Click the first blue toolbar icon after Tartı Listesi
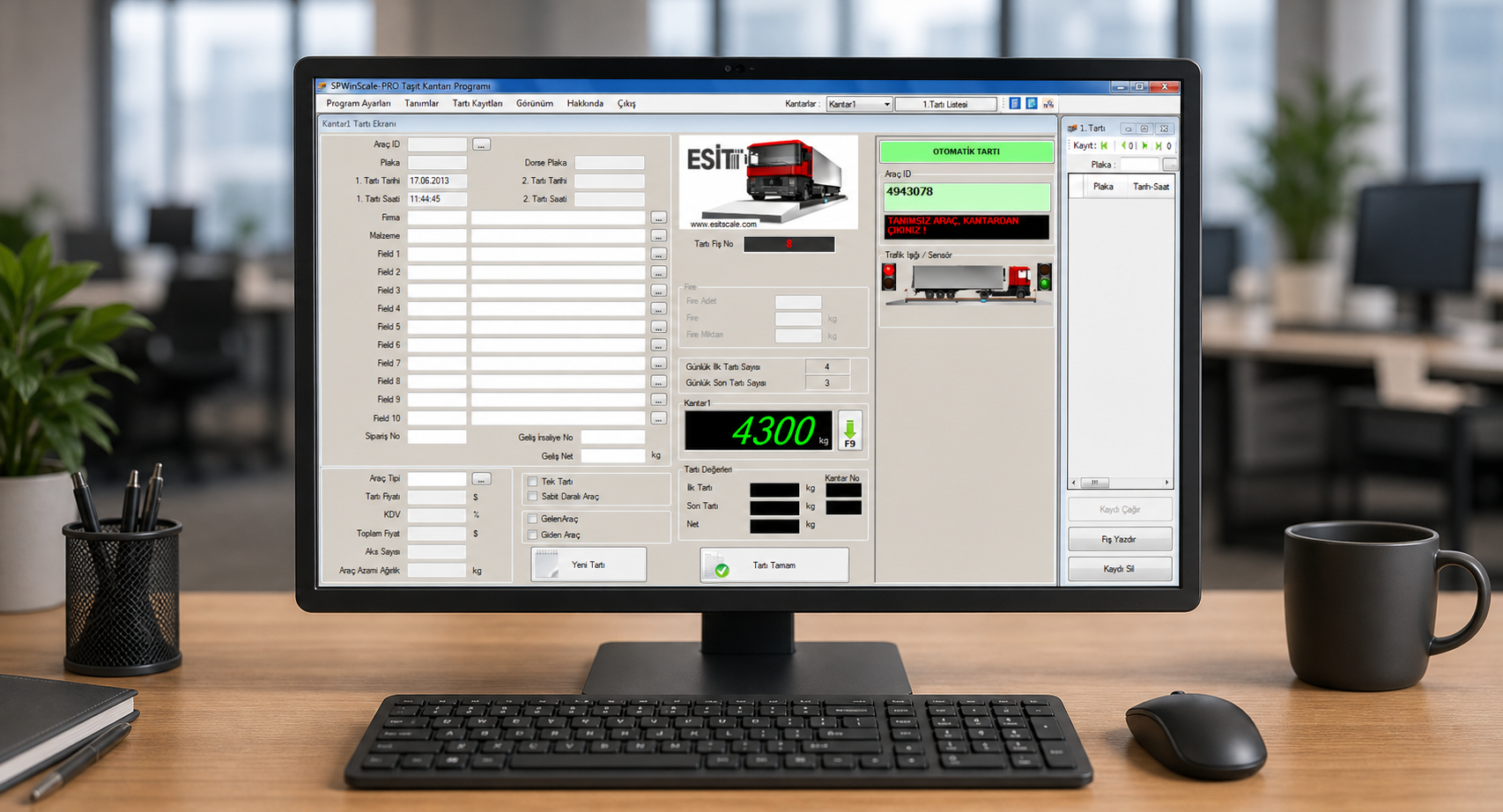 [x=1014, y=104]
